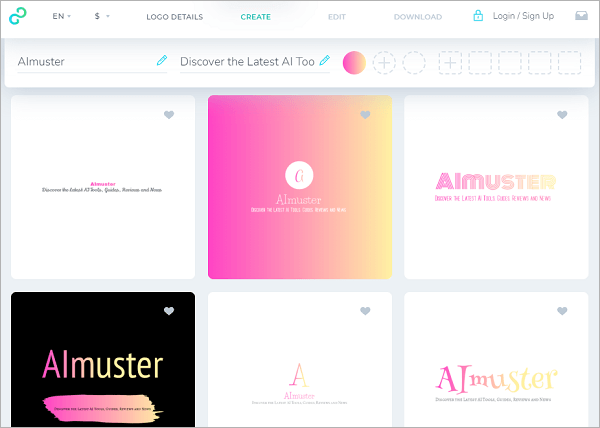
Task: Click the infinity logo home icon
Action: pos(18,16)
